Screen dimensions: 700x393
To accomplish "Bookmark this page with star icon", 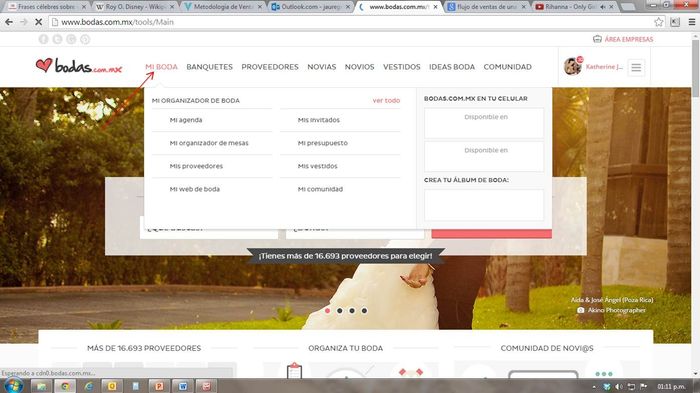I will point(658,22).
